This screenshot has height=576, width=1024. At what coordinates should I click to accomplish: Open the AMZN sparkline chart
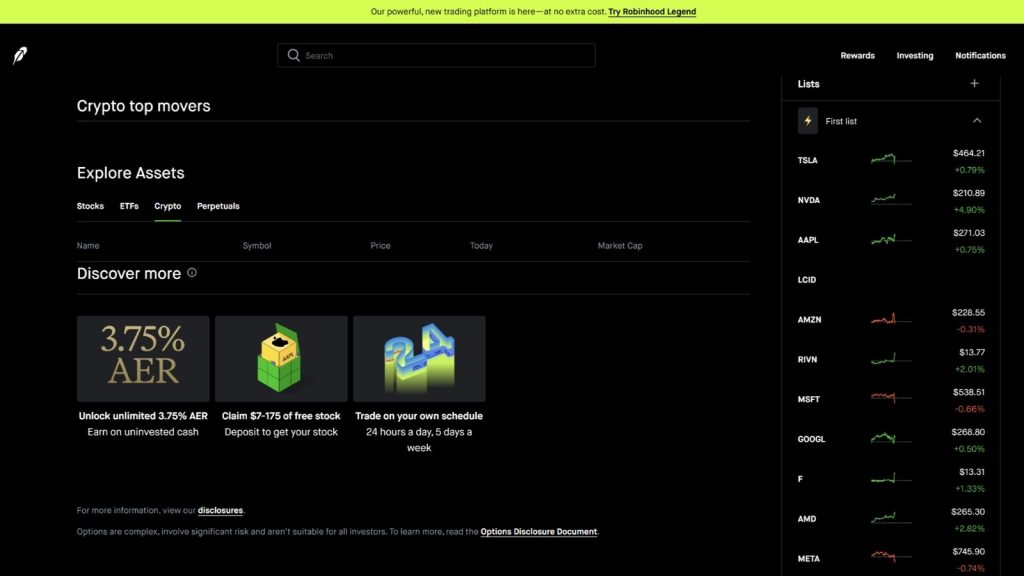(x=890, y=320)
